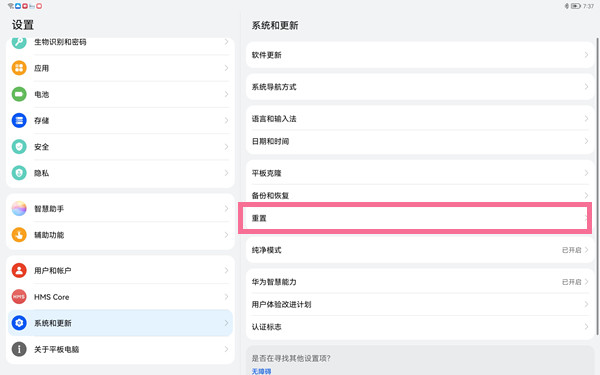Open 华为智慧能力 setting
The width and height of the screenshot is (600, 375).
[420, 282]
